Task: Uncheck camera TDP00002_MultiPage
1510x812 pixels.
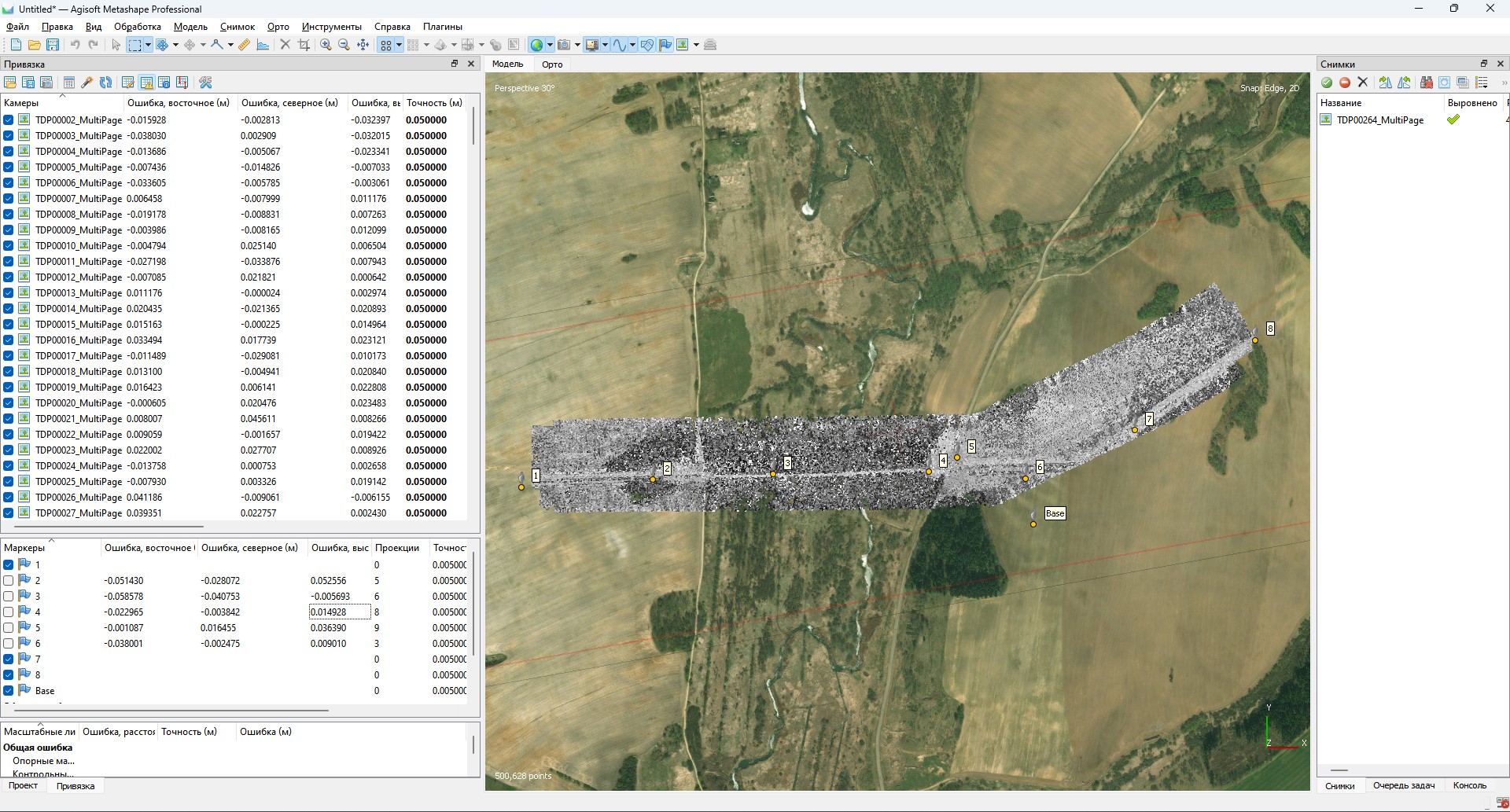Action: [x=8, y=120]
